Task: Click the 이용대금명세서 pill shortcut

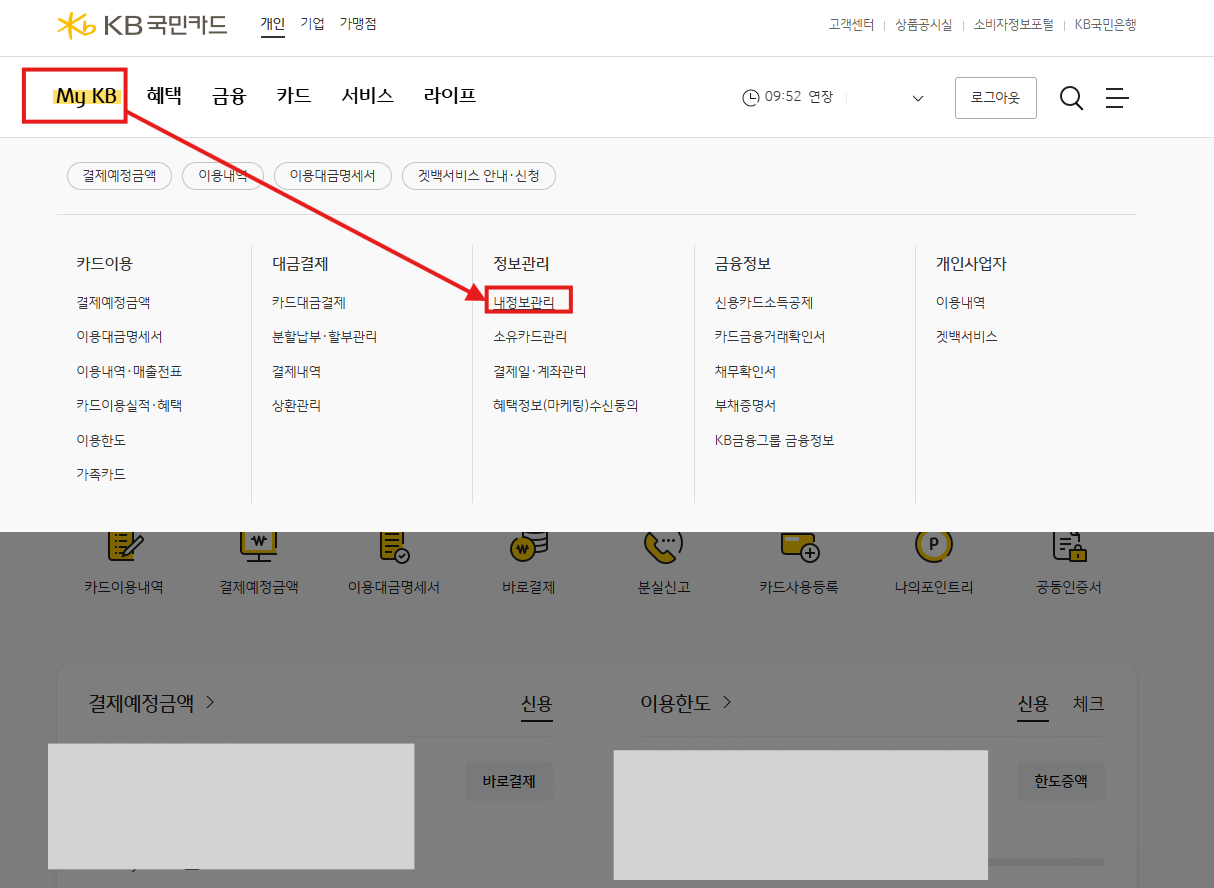Action: click(333, 176)
